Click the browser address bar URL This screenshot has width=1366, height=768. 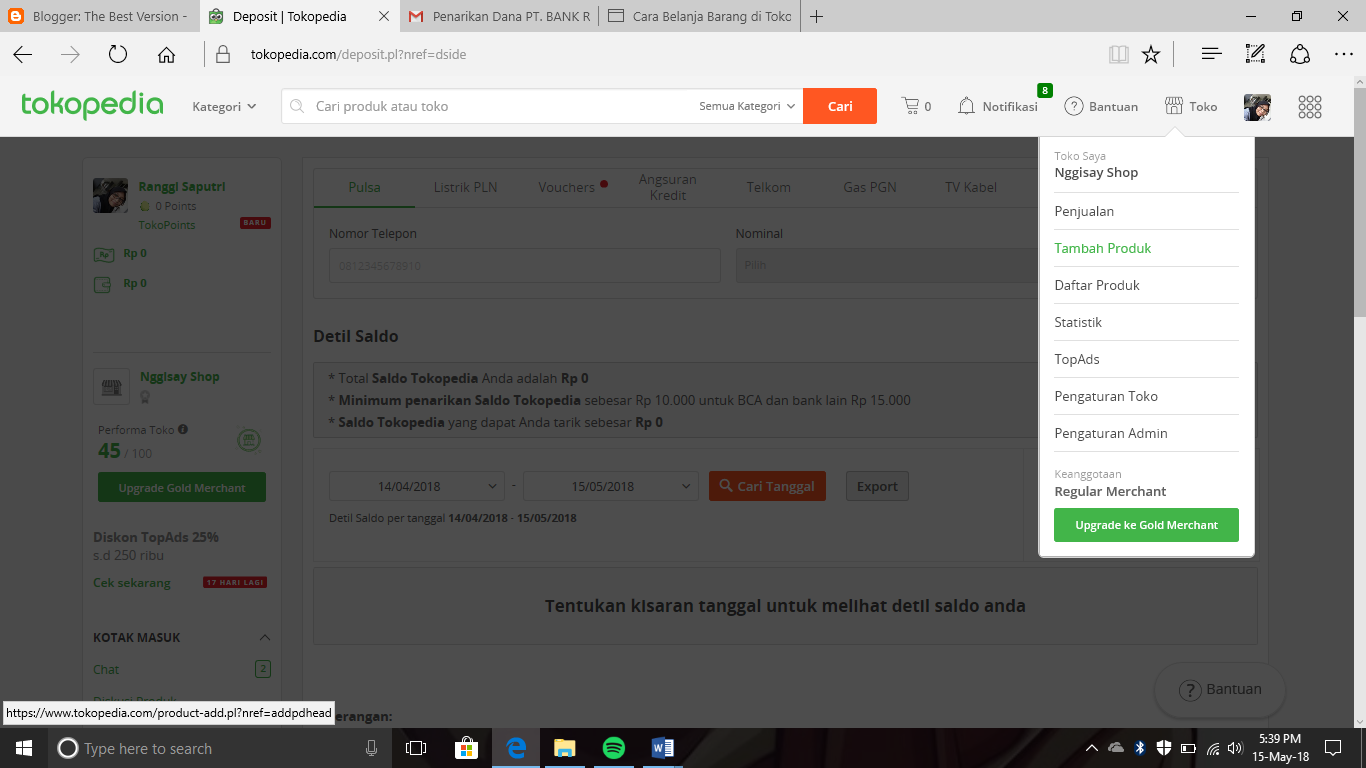358,55
